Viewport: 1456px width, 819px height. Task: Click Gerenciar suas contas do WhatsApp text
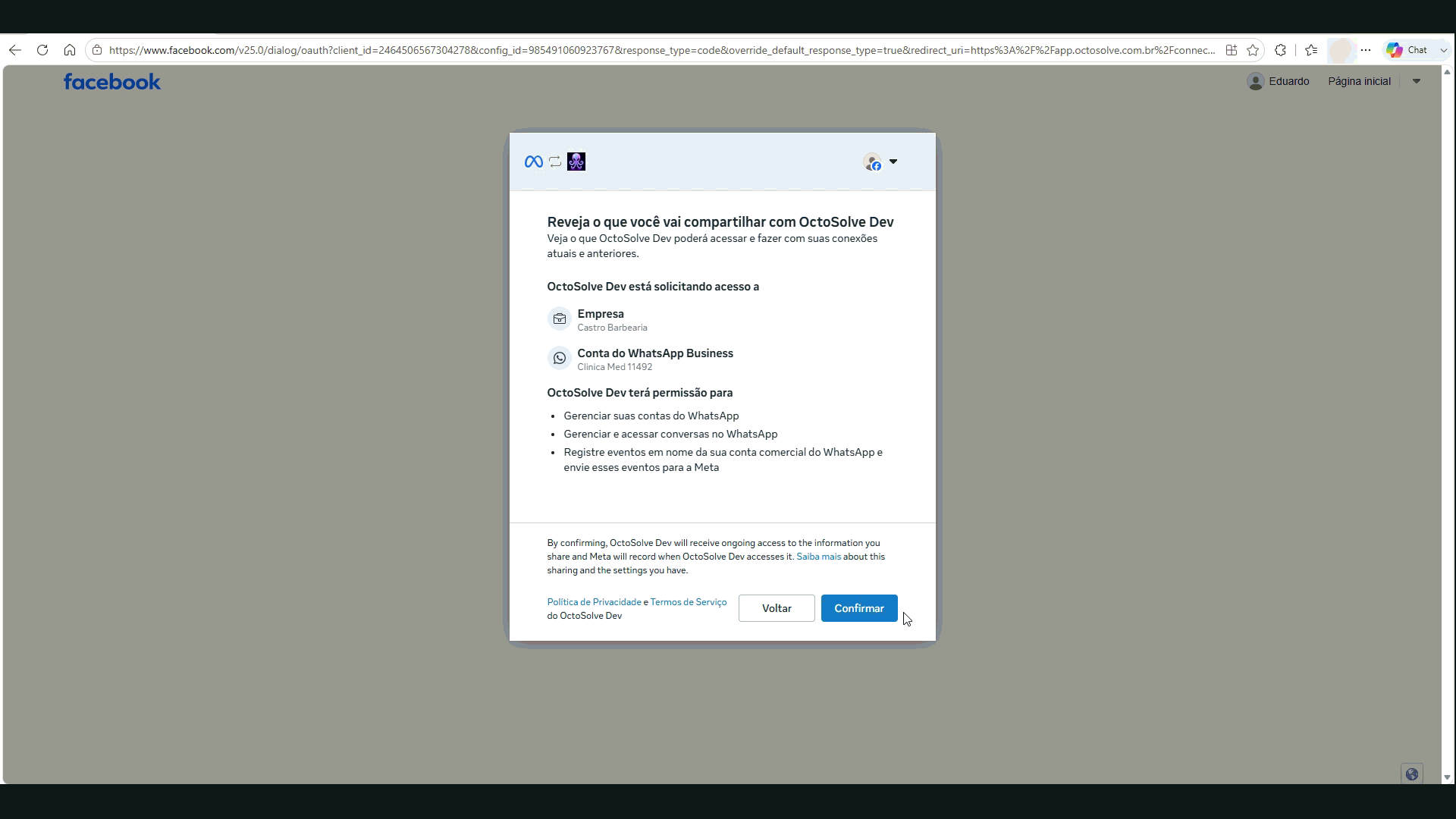(651, 416)
